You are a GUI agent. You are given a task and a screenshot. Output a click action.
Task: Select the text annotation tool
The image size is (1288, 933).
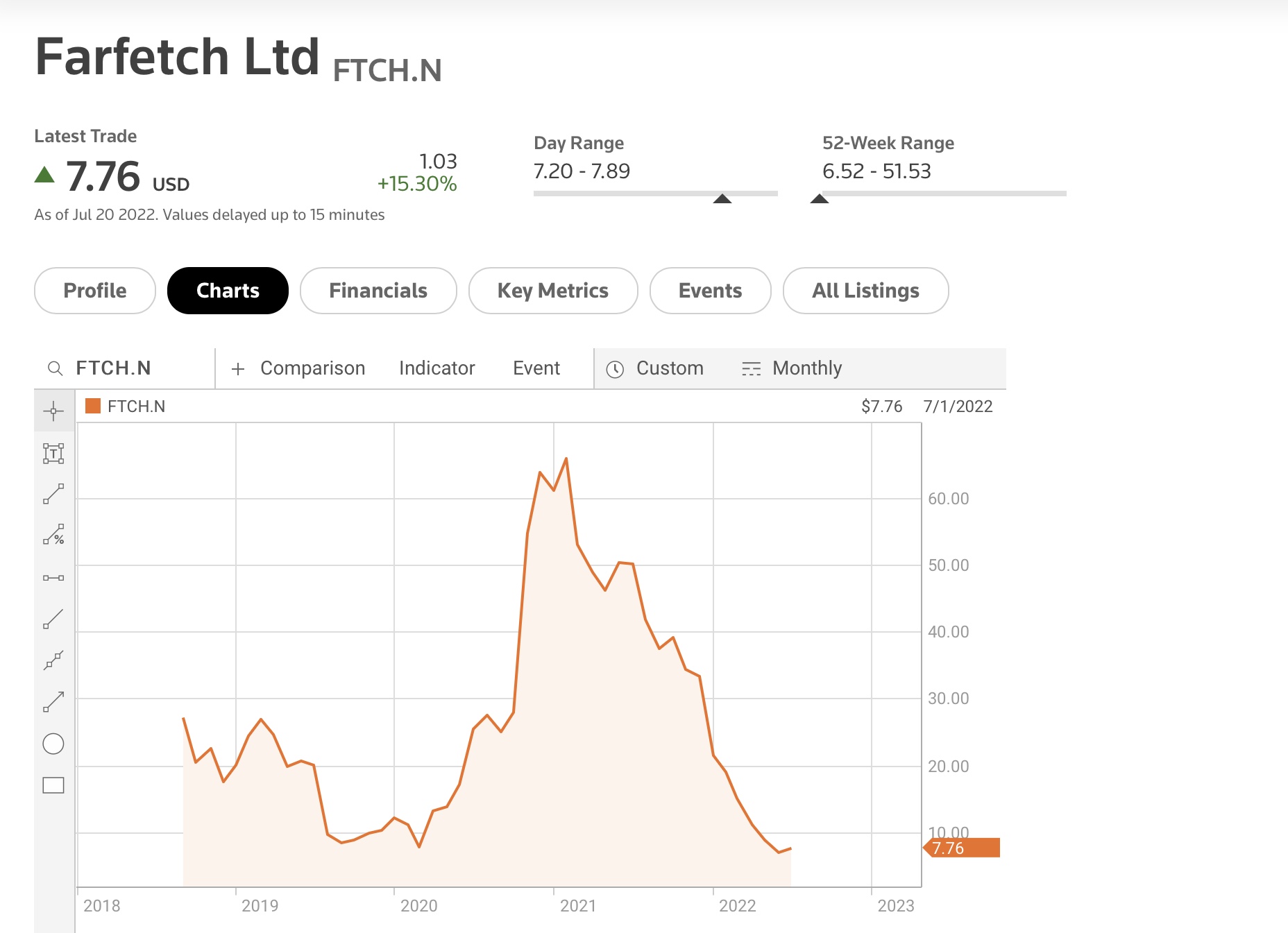[x=53, y=454]
